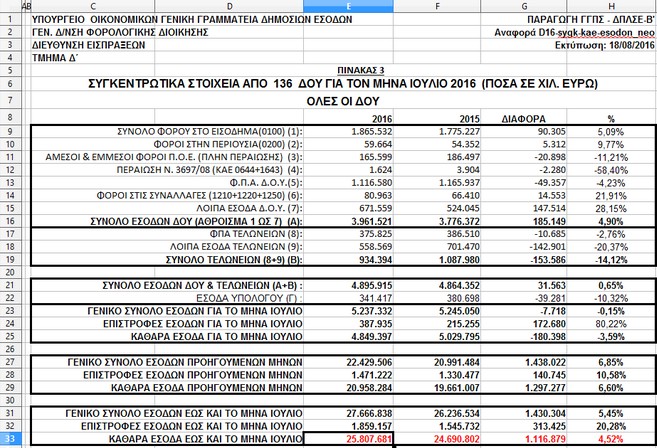Select value 20.958.284

[348, 387]
